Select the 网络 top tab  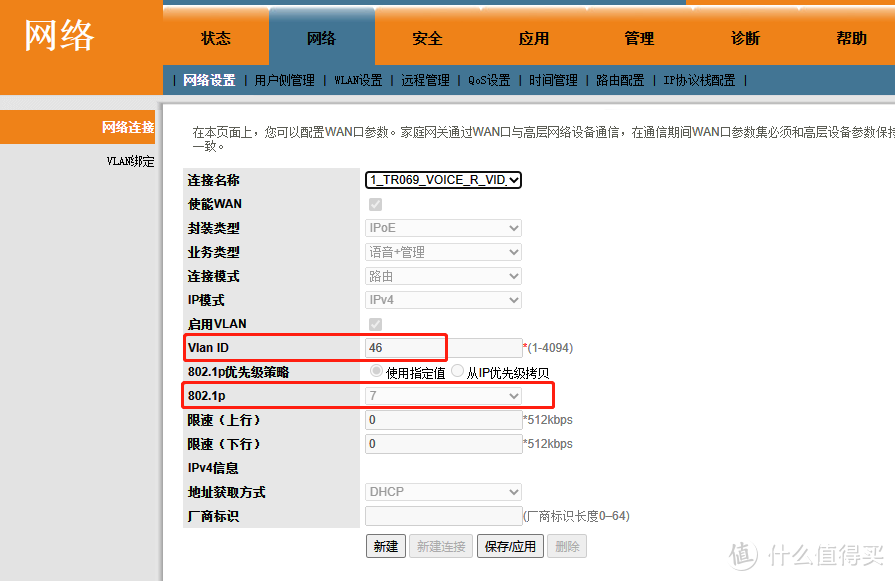(x=321, y=38)
